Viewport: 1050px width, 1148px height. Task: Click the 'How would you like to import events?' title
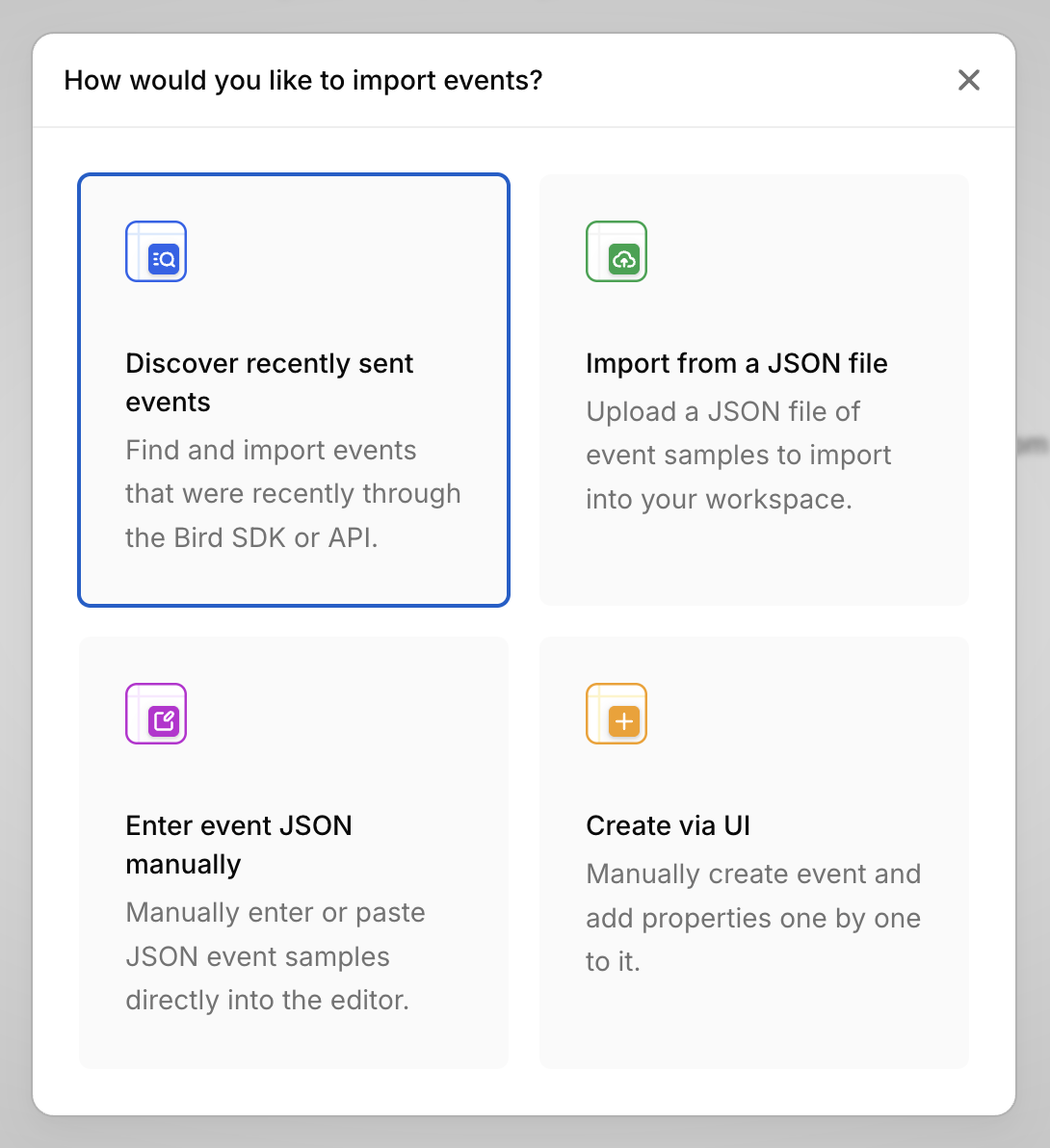click(303, 80)
